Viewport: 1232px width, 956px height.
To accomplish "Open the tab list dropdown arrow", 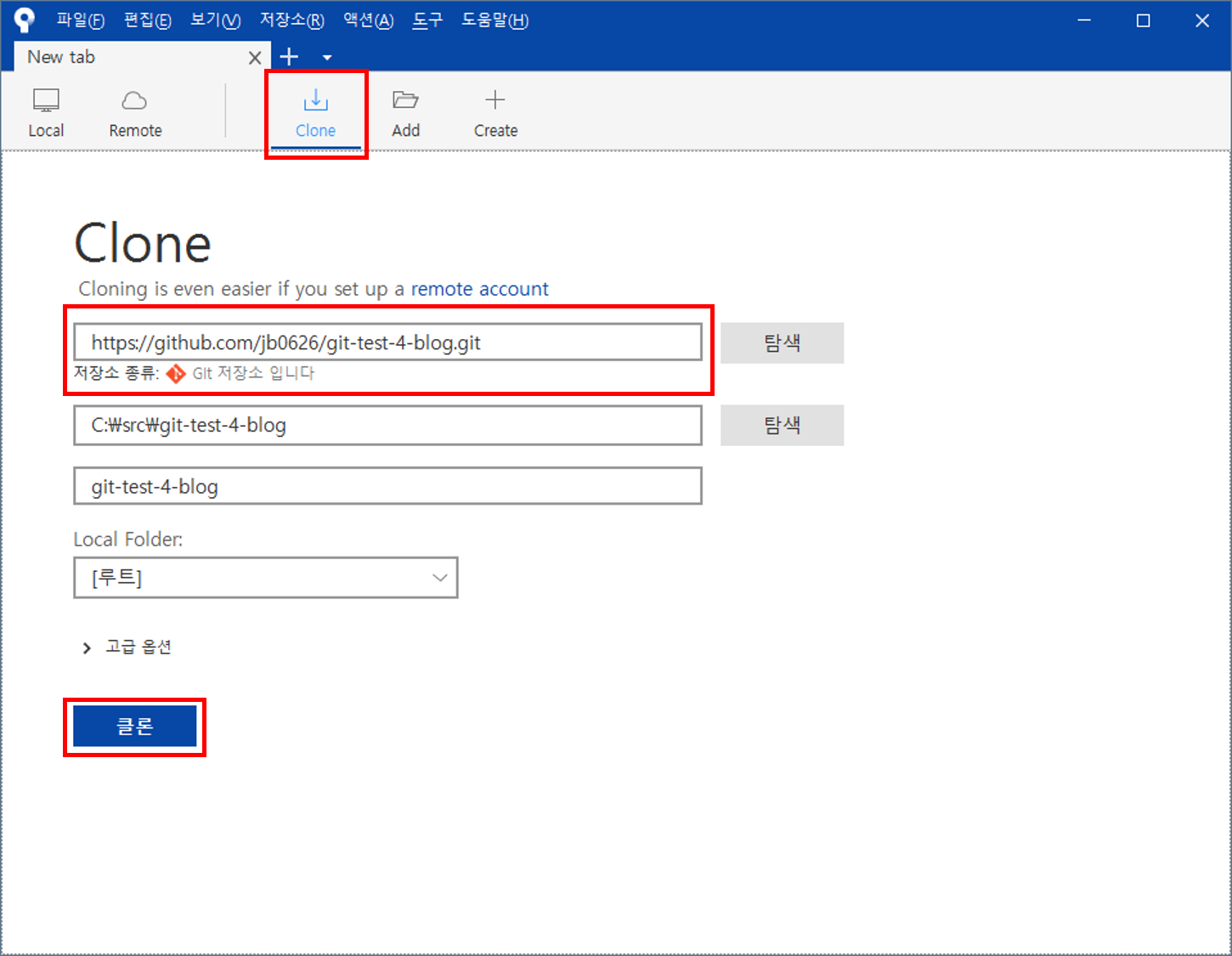I will 327,58.
